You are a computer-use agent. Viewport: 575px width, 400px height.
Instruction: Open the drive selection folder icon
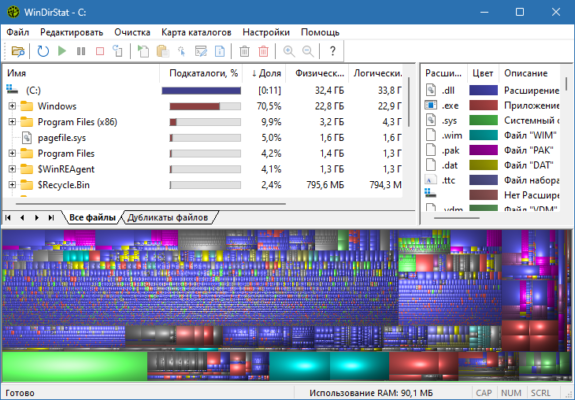18,51
